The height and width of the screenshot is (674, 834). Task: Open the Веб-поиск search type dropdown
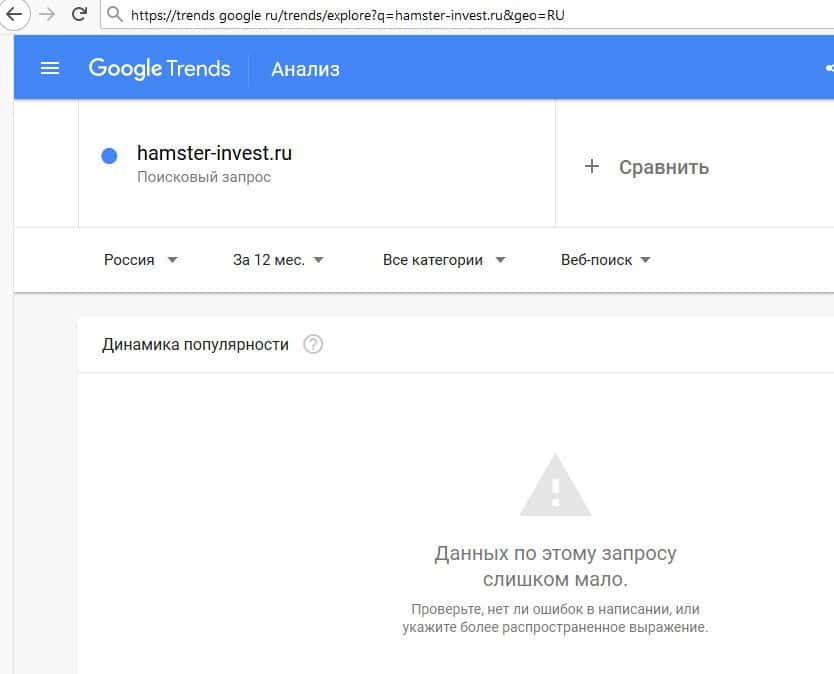pyautogui.click(x=606, y=260)
